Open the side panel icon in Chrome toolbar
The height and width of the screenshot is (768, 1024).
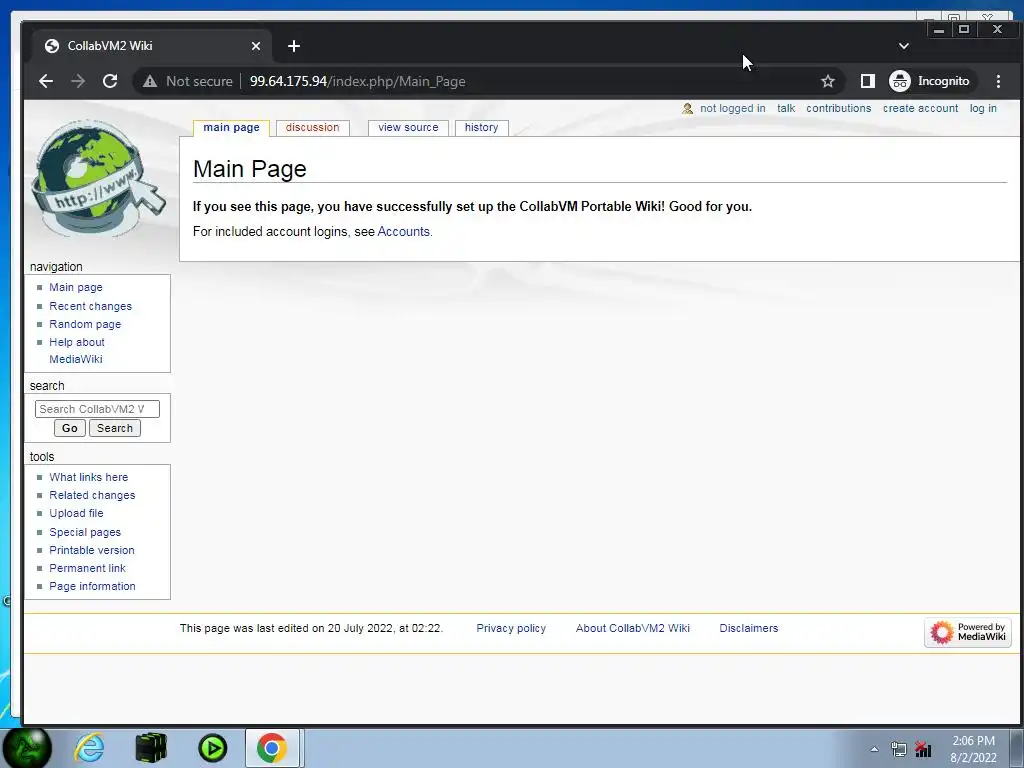click(x=867, y=81)
